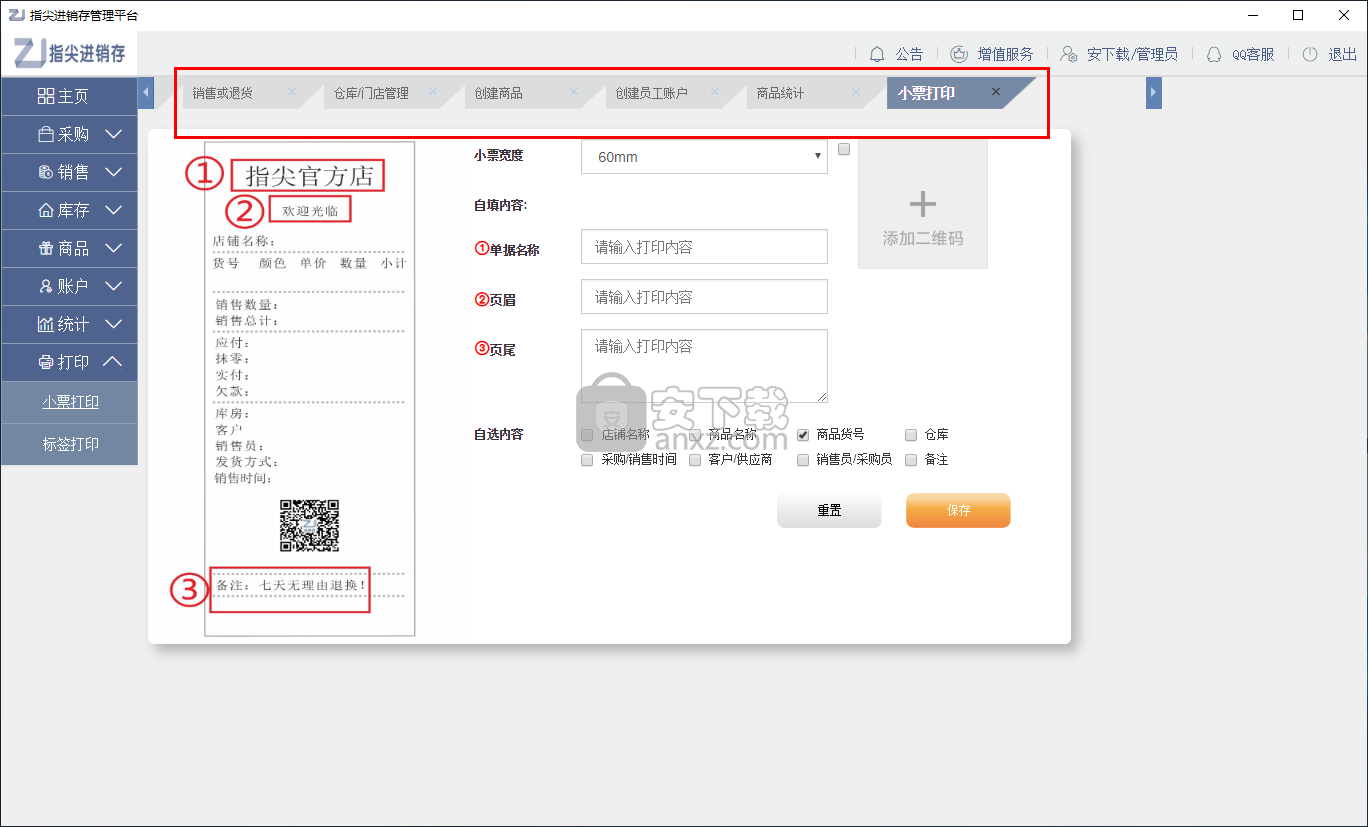The width and height of the screenshot is (1368, 827).
Task: Focus the 页眉 input field
Action: click(704, 297)
